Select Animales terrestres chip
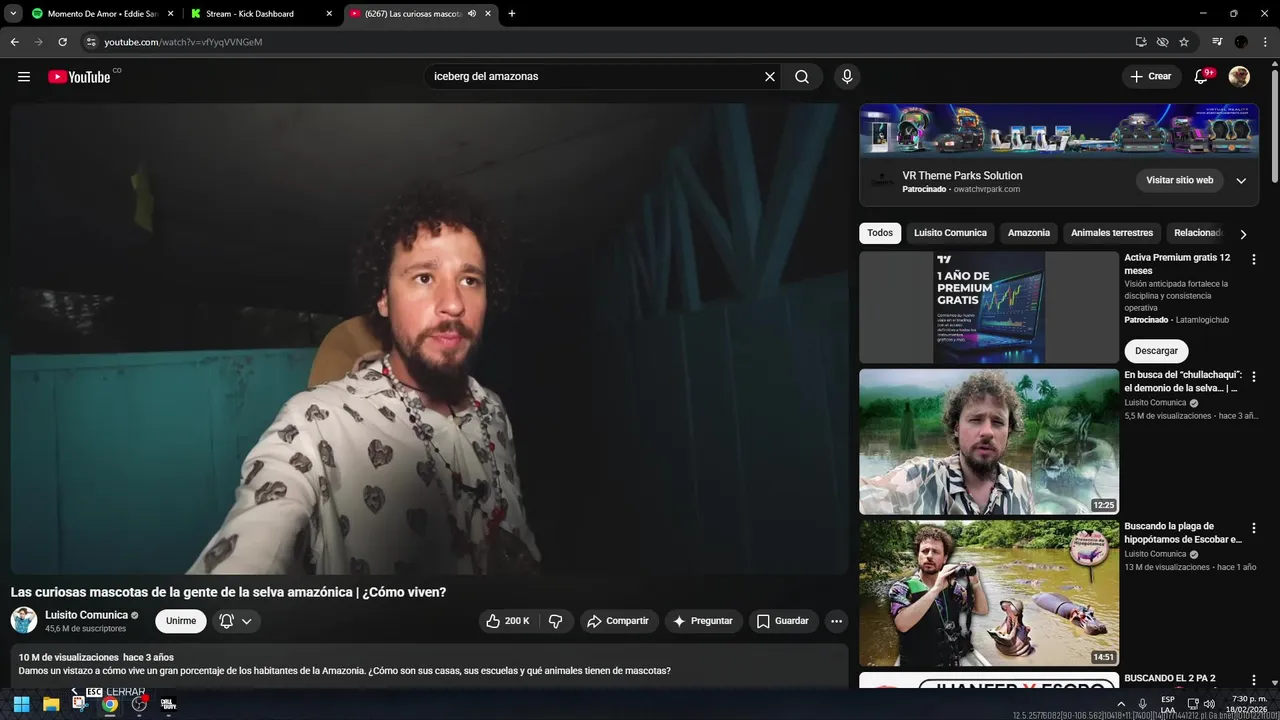The image size is (1280, 720). [1112, 233]
